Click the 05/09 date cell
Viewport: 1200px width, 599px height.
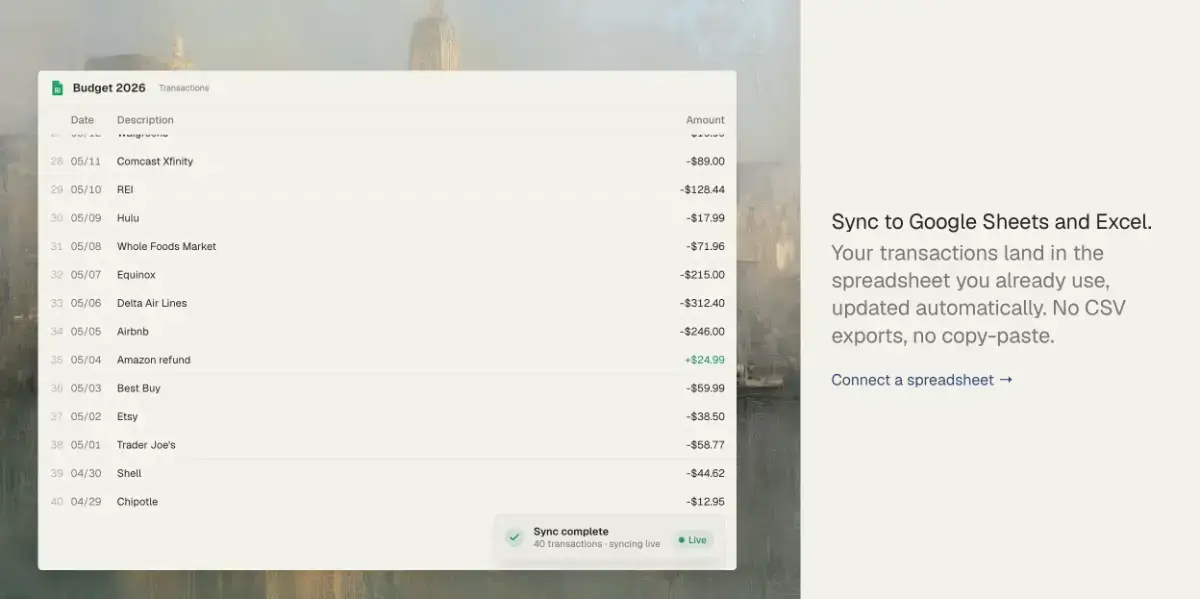pyautogui.click(x=86, y=218)
